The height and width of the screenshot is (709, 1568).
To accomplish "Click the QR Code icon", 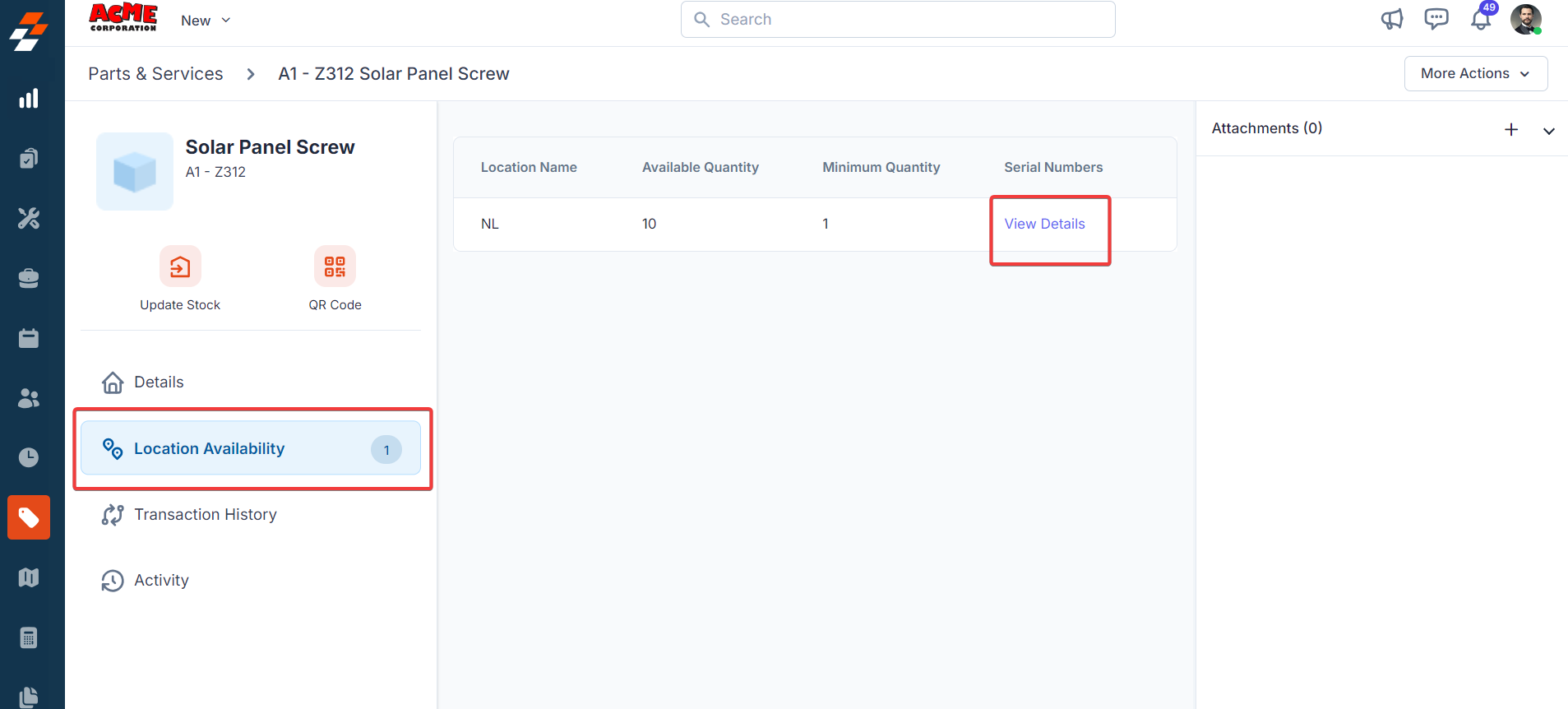I will (x=335, y=266).
